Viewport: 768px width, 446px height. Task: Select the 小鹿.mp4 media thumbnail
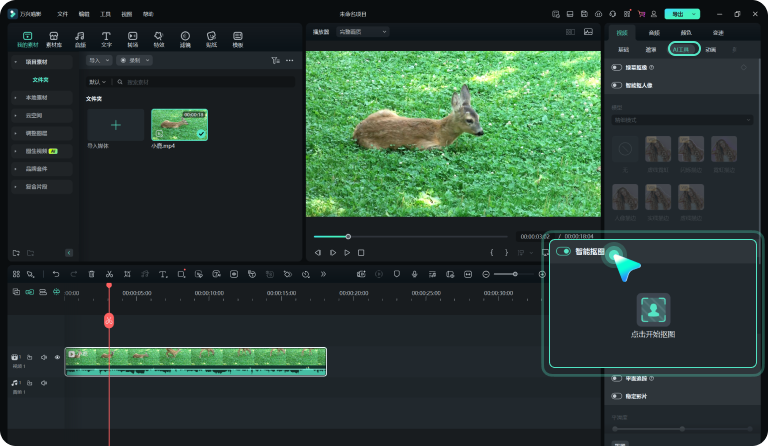179,124
